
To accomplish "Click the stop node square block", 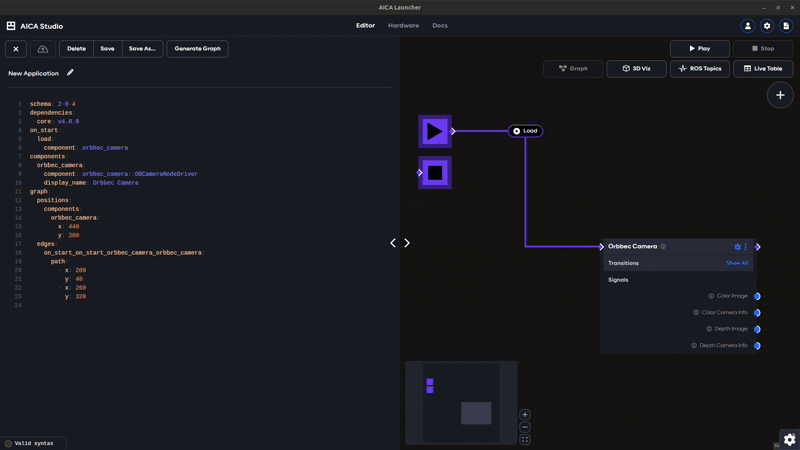I will (435, 172).
